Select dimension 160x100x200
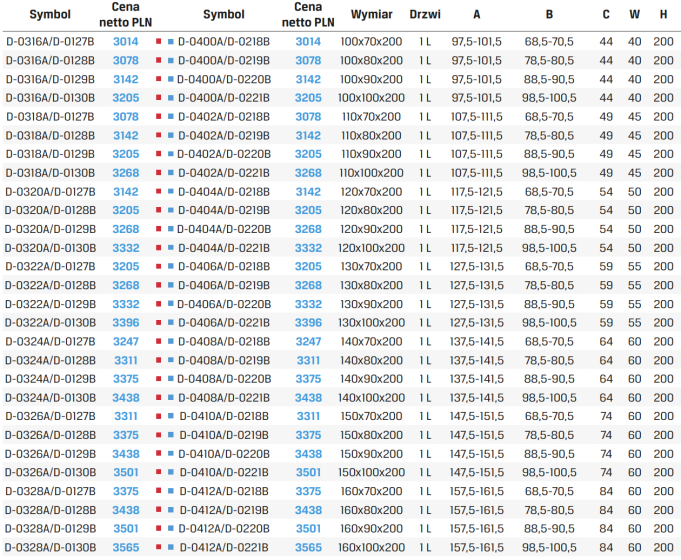 click(371, 547)
